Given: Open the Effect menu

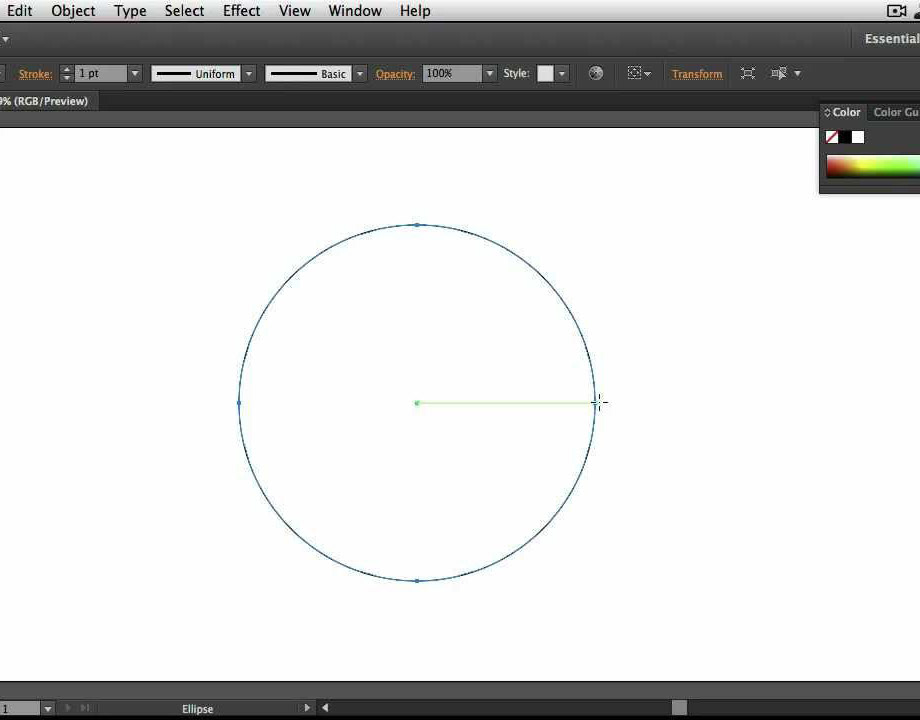Looking at the screenshot, I should tap(241, 11).
